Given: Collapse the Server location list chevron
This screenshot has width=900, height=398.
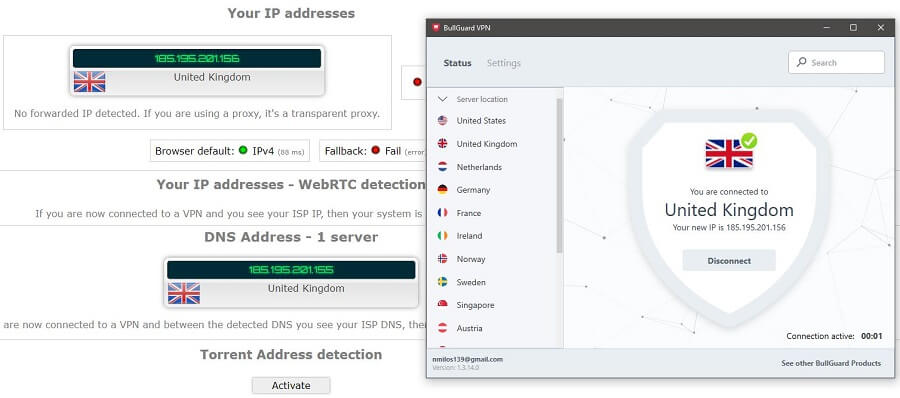Looking at the screenshot, I should 442,99.
